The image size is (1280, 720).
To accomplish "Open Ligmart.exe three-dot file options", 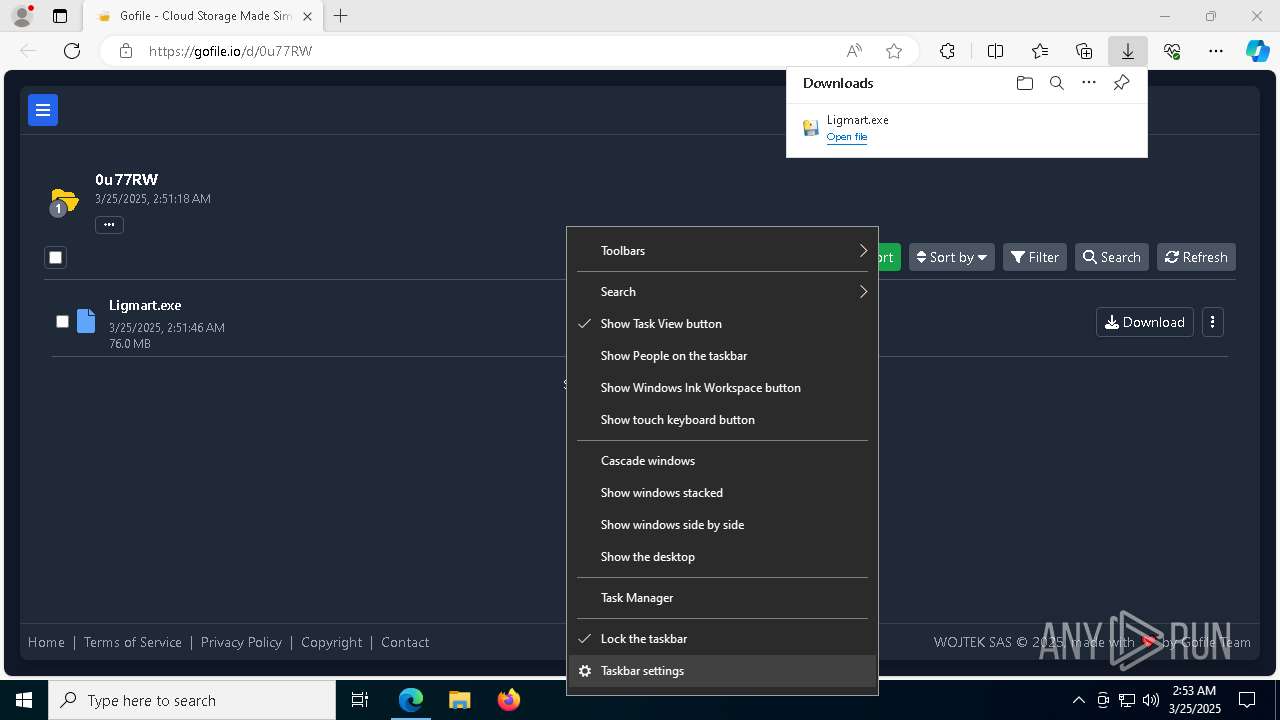I will (x=1213, y=322).
